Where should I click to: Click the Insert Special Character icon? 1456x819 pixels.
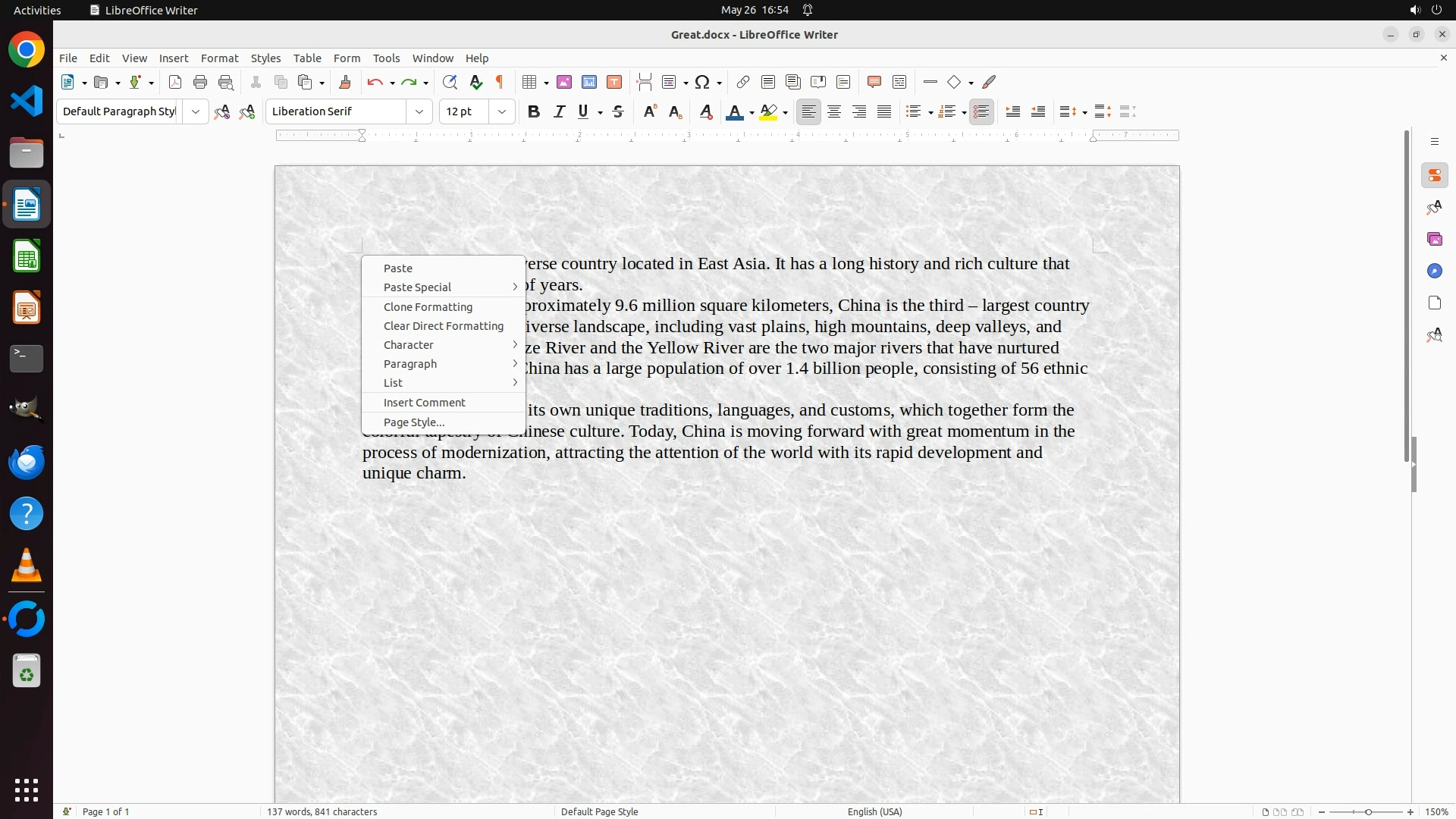coord(702,82)
